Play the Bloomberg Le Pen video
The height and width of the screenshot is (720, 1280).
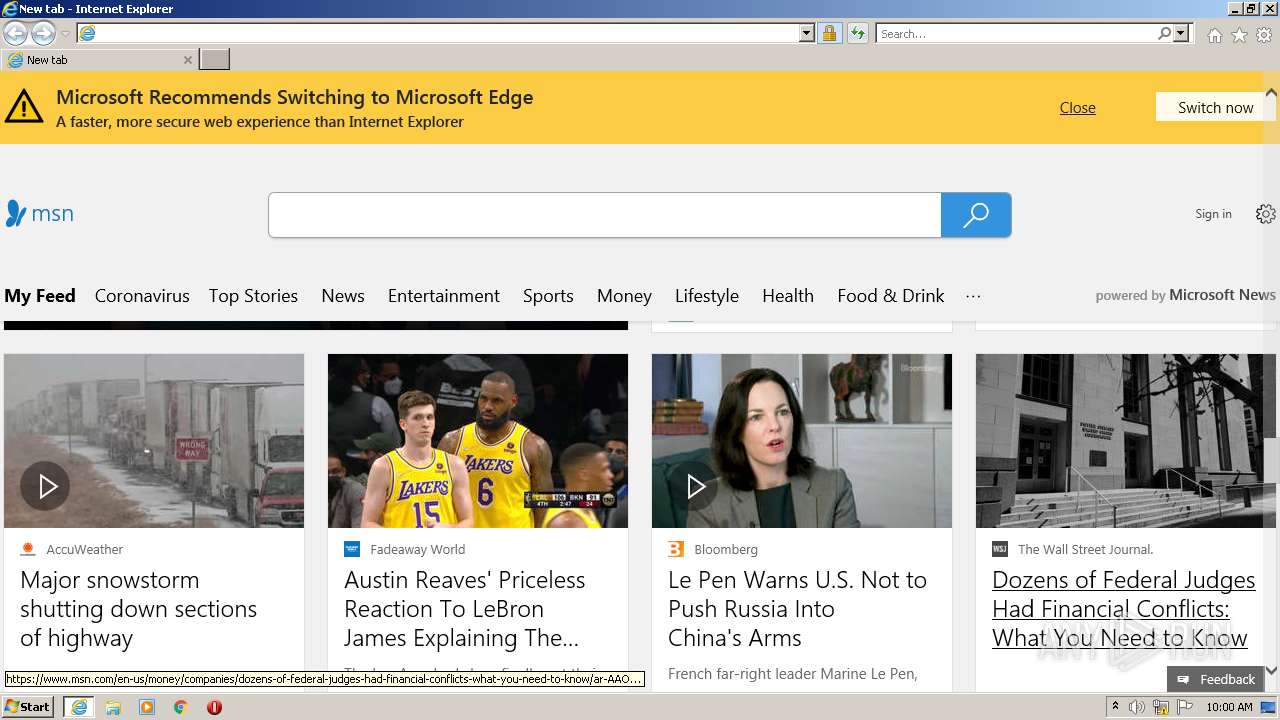point(694,486)
